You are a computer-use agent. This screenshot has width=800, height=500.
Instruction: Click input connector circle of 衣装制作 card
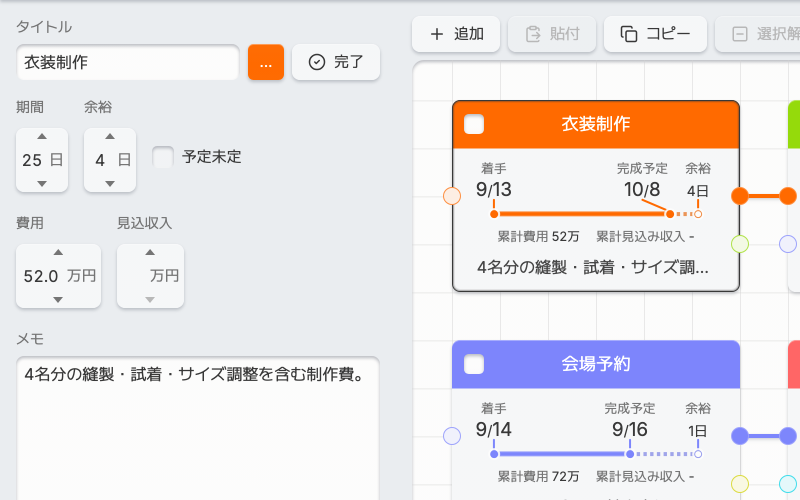click(x=452, y=196)
